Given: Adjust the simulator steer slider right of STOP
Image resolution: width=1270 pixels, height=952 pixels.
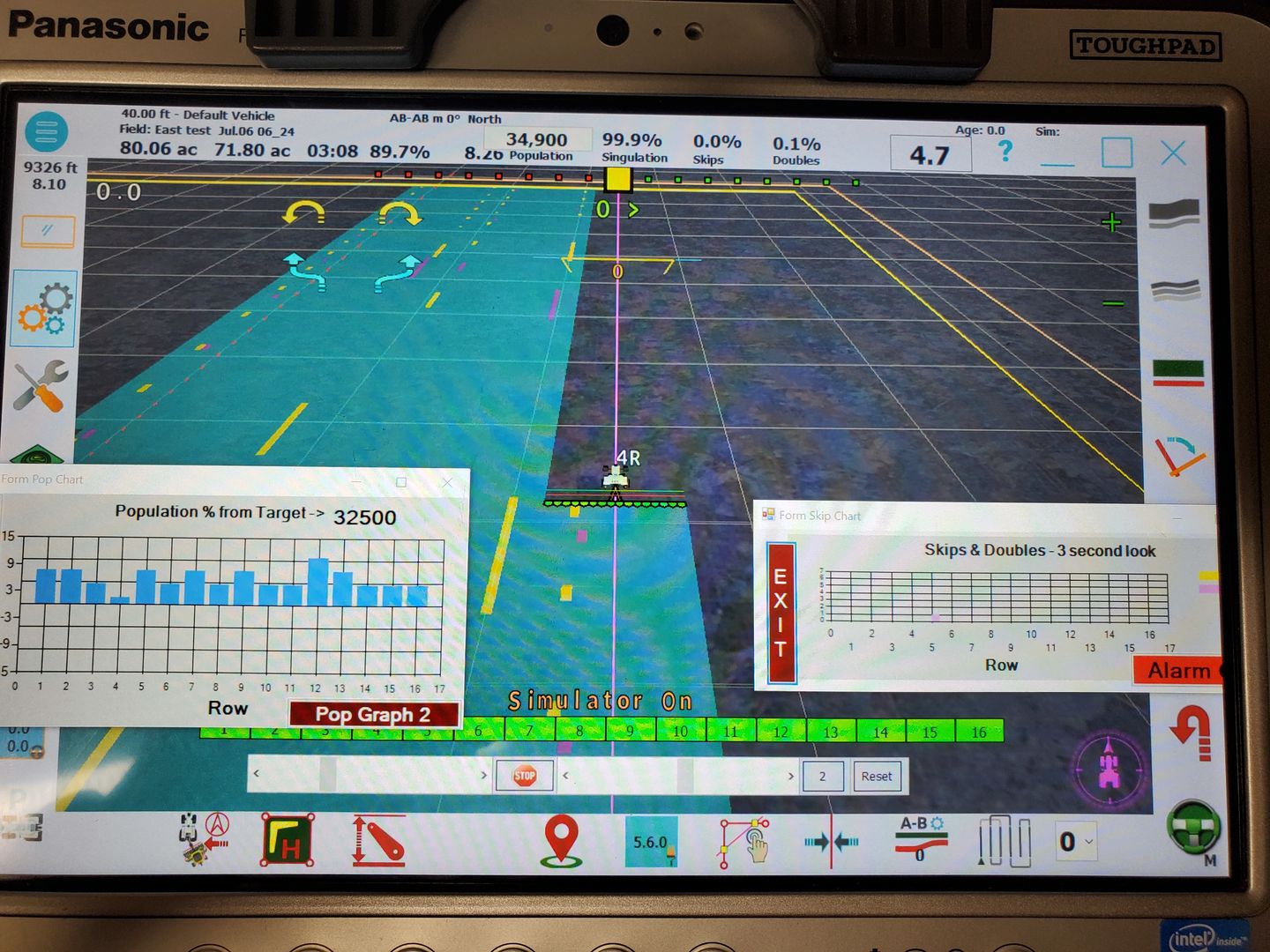Looking at the screenshot, I should click(x=677, y=776).
